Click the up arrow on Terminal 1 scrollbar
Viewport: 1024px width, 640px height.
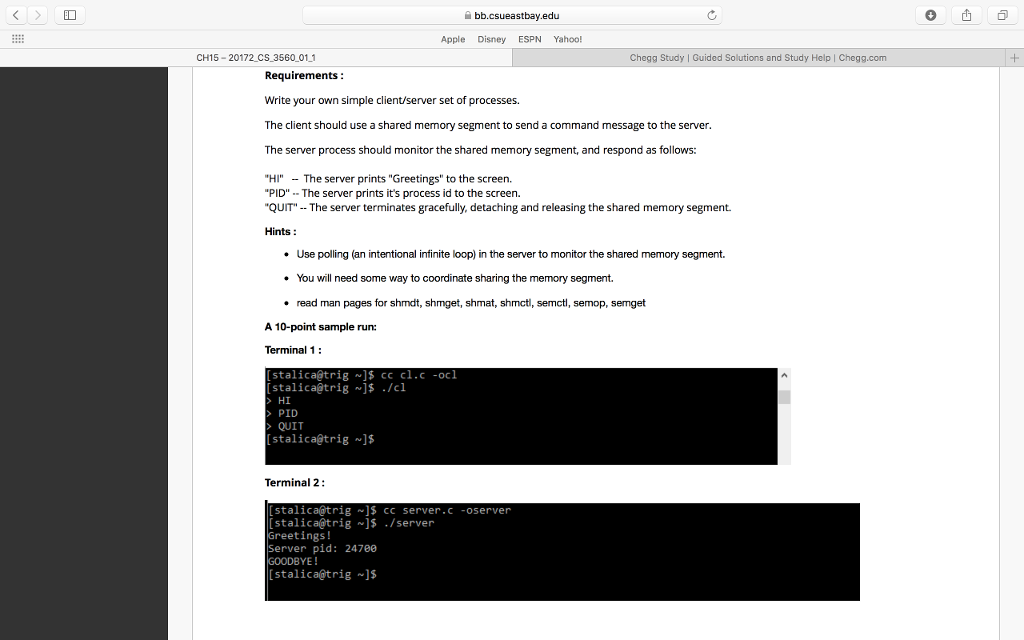[783, 375]
